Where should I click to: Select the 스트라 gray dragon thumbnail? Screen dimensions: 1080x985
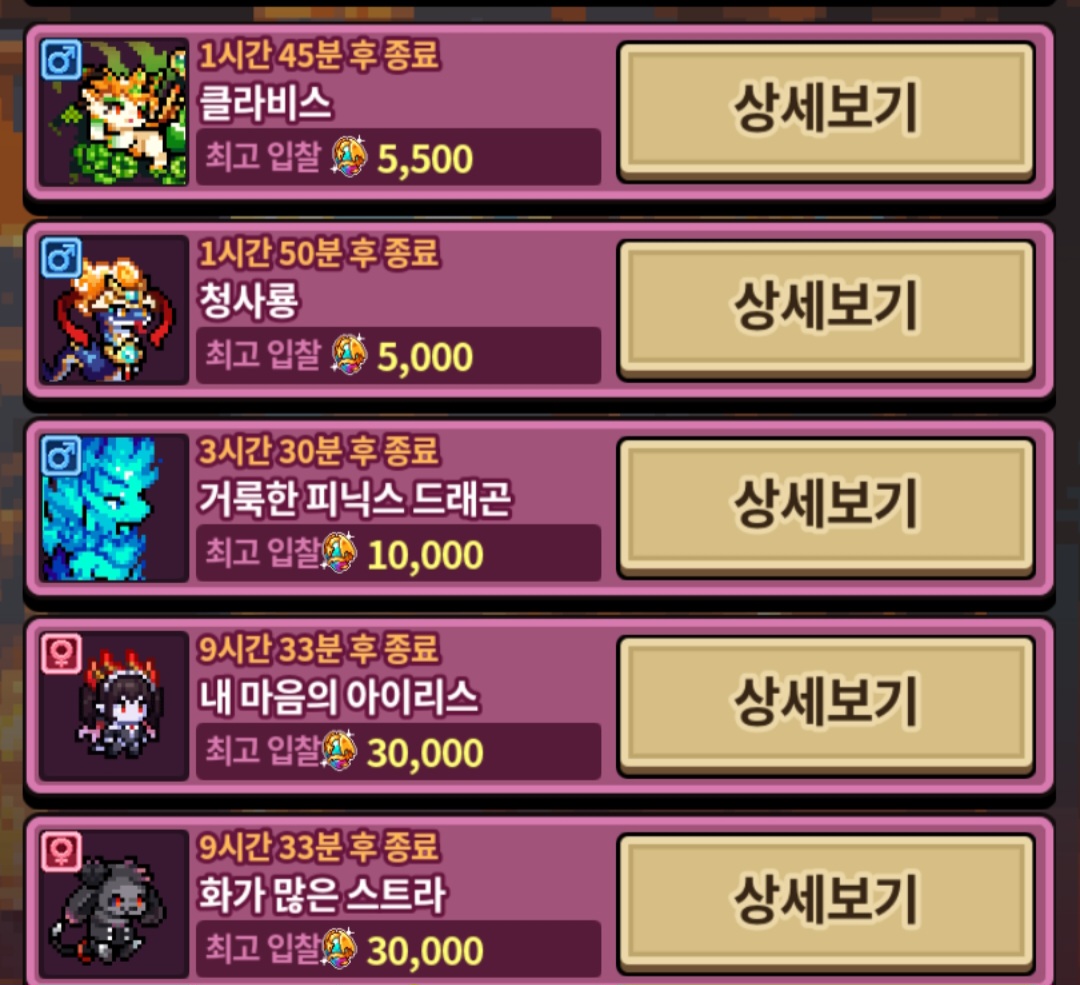(114, 903)
